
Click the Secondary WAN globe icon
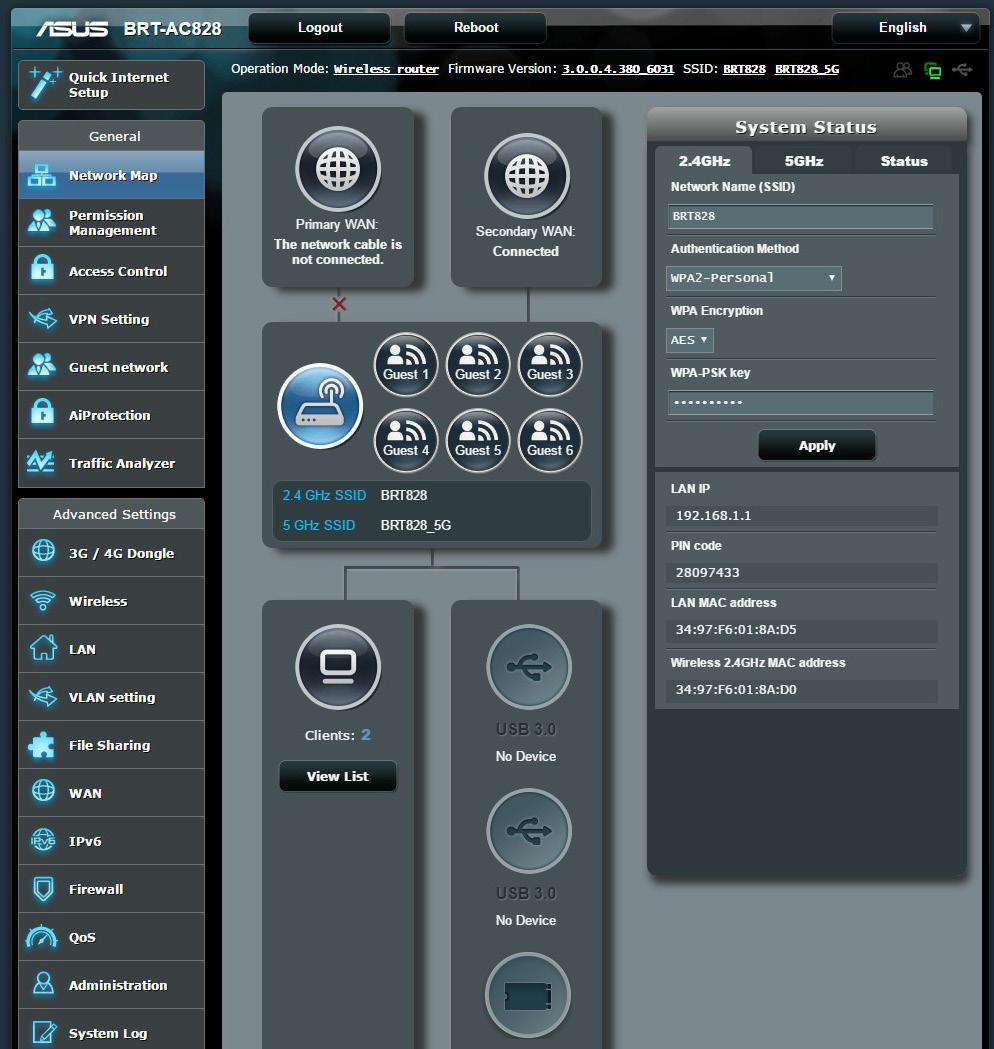pyautogui.click(x=527, y=176)
